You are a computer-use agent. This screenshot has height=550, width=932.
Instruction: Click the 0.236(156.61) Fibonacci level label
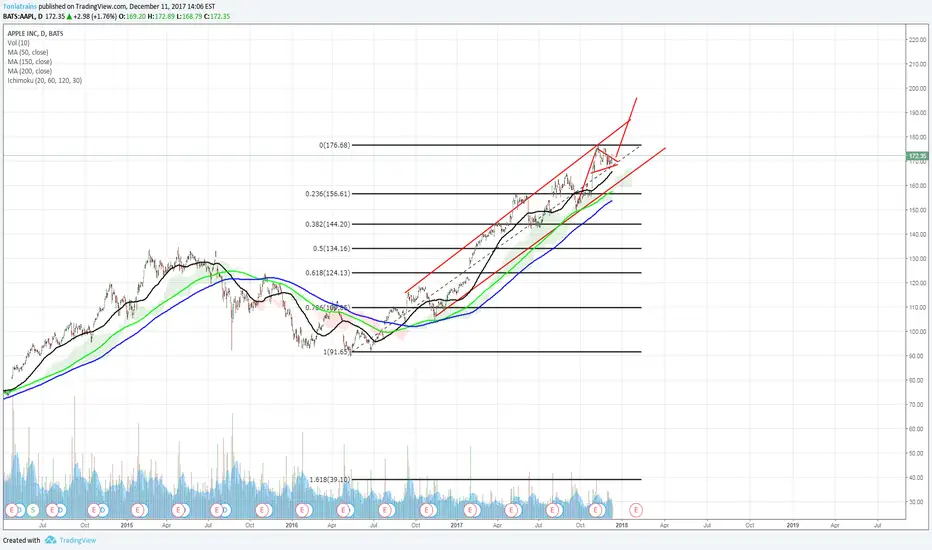click(x=328, y=194)
